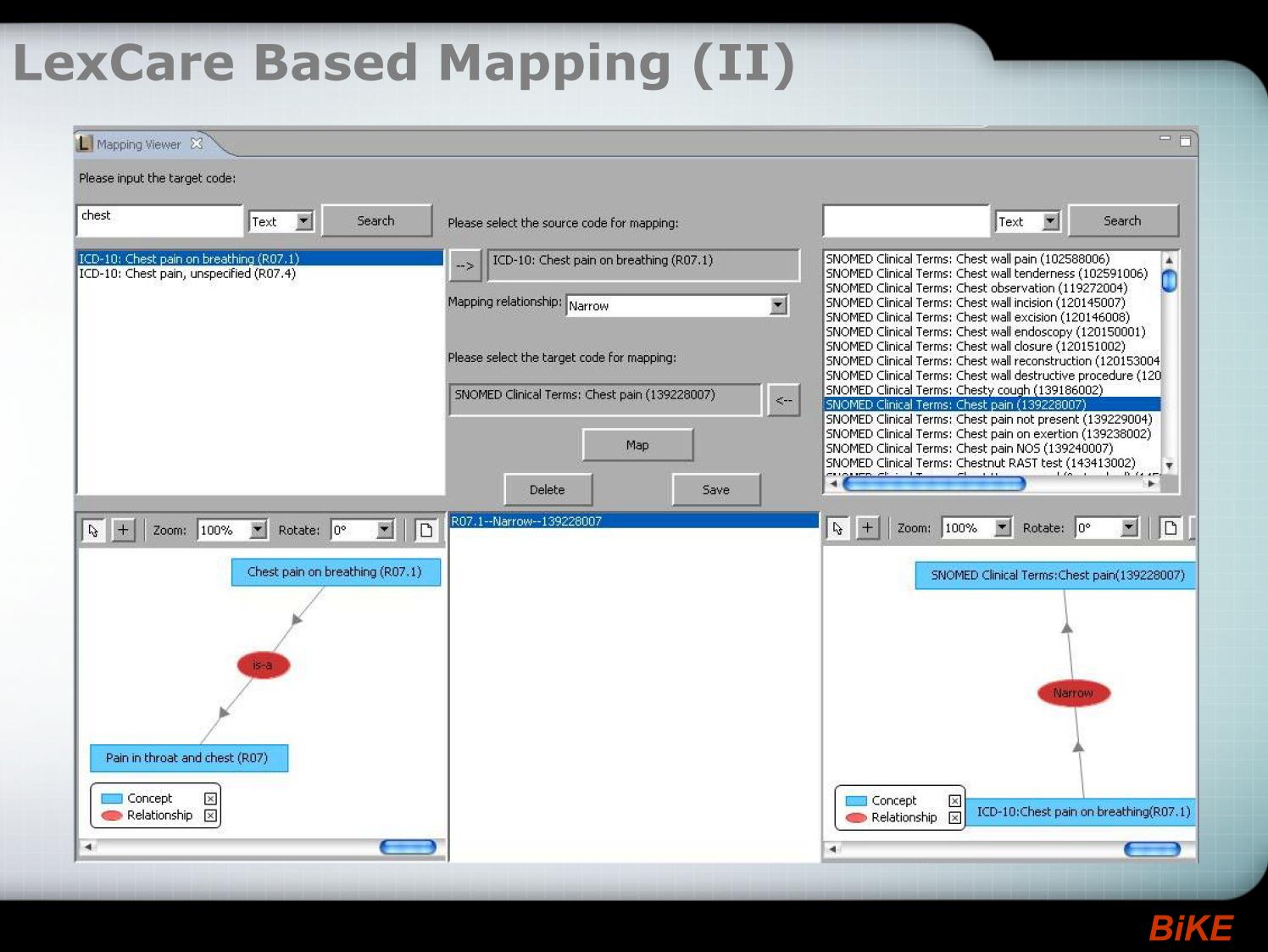
Task: Click right graph horizontal scrollbar thumb
Action: pyautogui.click(x=1152, y=849)
